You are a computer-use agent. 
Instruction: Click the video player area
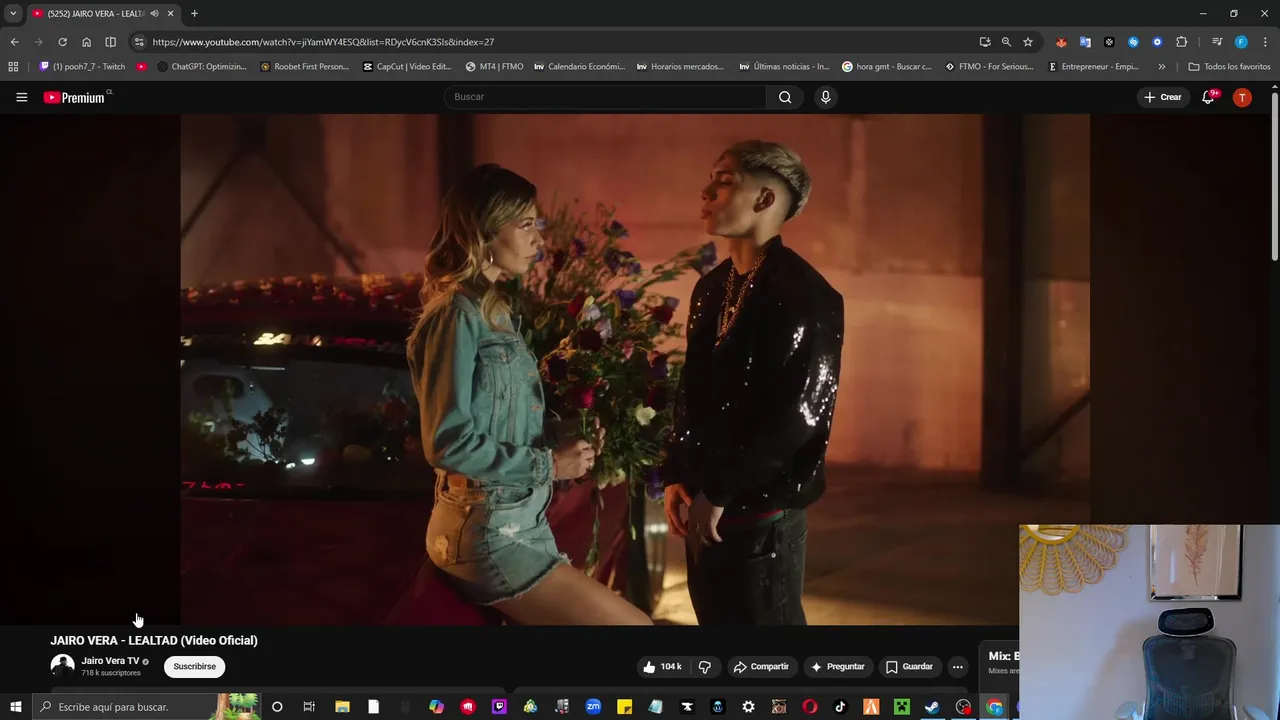click(635, 369)
